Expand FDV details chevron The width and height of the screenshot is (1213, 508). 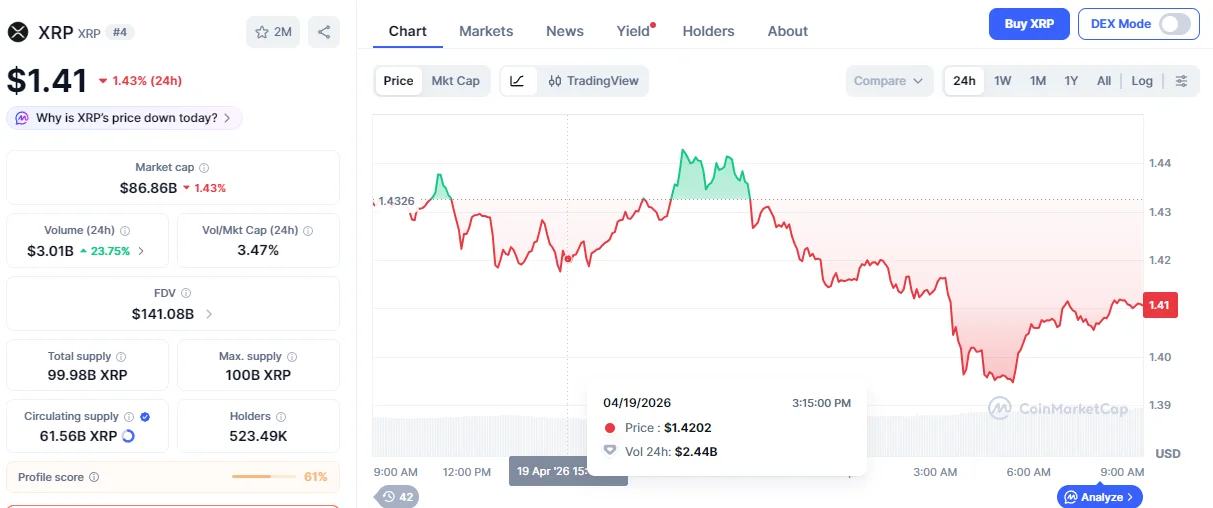(208, 314)
